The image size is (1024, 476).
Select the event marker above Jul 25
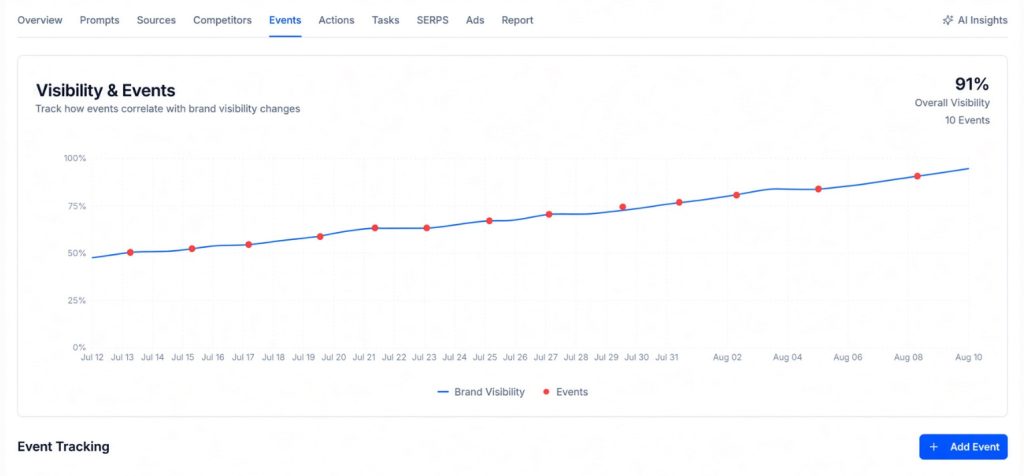point(489,221)
